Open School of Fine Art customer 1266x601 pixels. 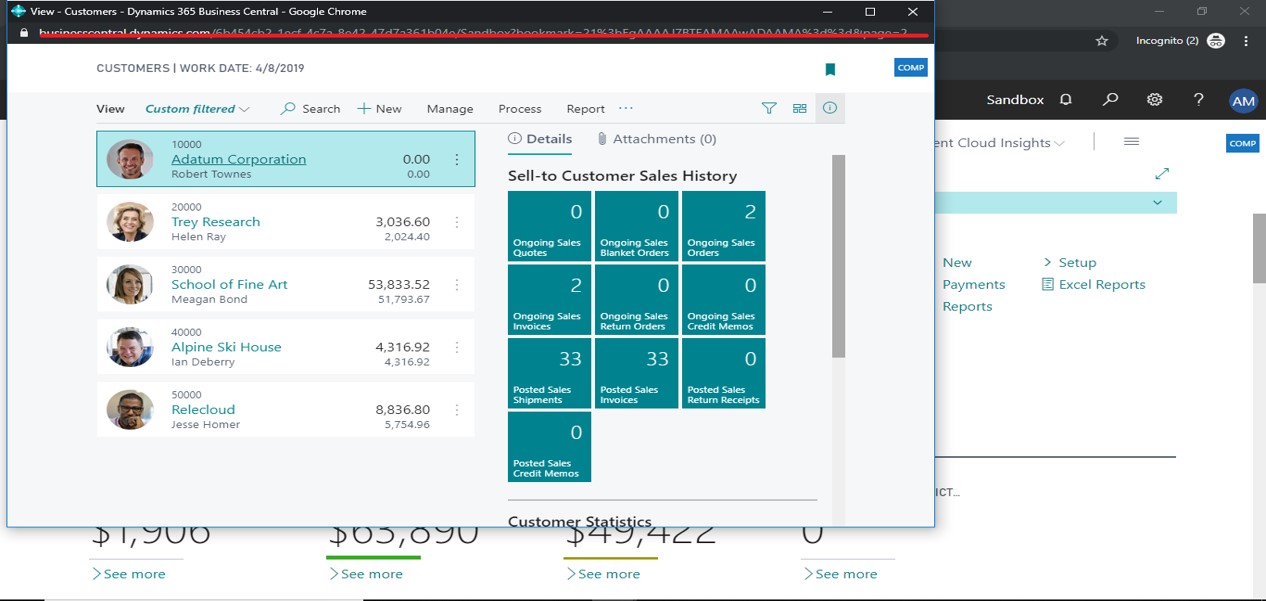(229, 284)
